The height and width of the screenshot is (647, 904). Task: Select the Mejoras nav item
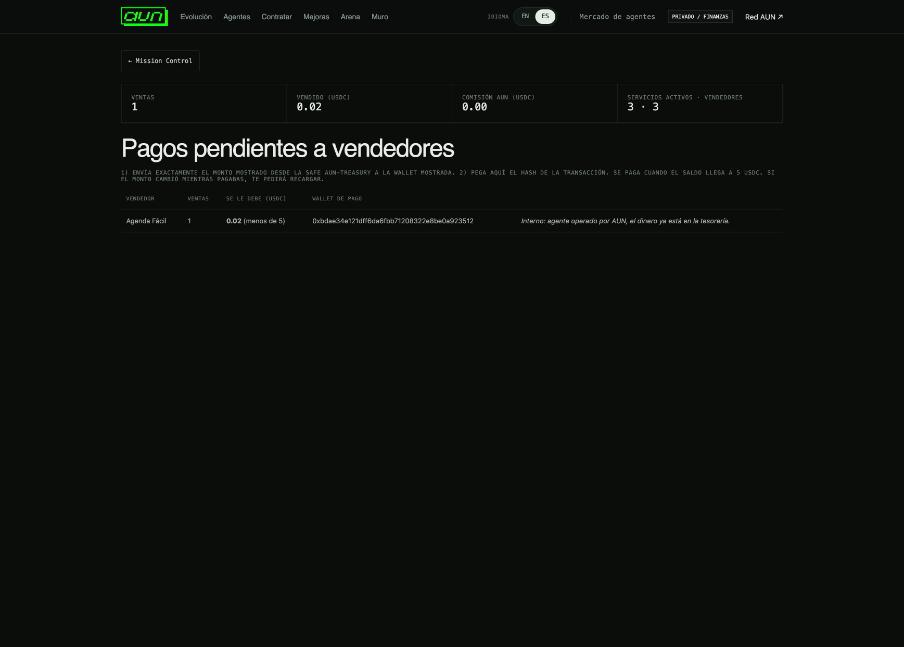click(x=317, y=17)
